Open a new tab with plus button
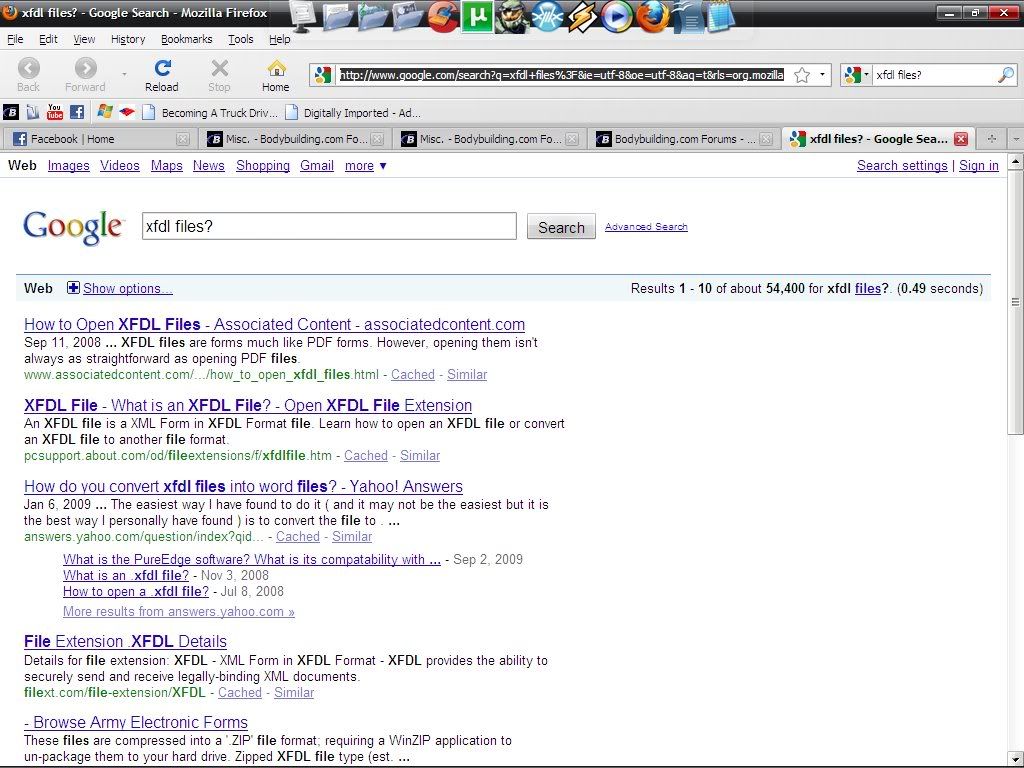The width and height of the screenshot is (1024, 768). tap(991, 138)
